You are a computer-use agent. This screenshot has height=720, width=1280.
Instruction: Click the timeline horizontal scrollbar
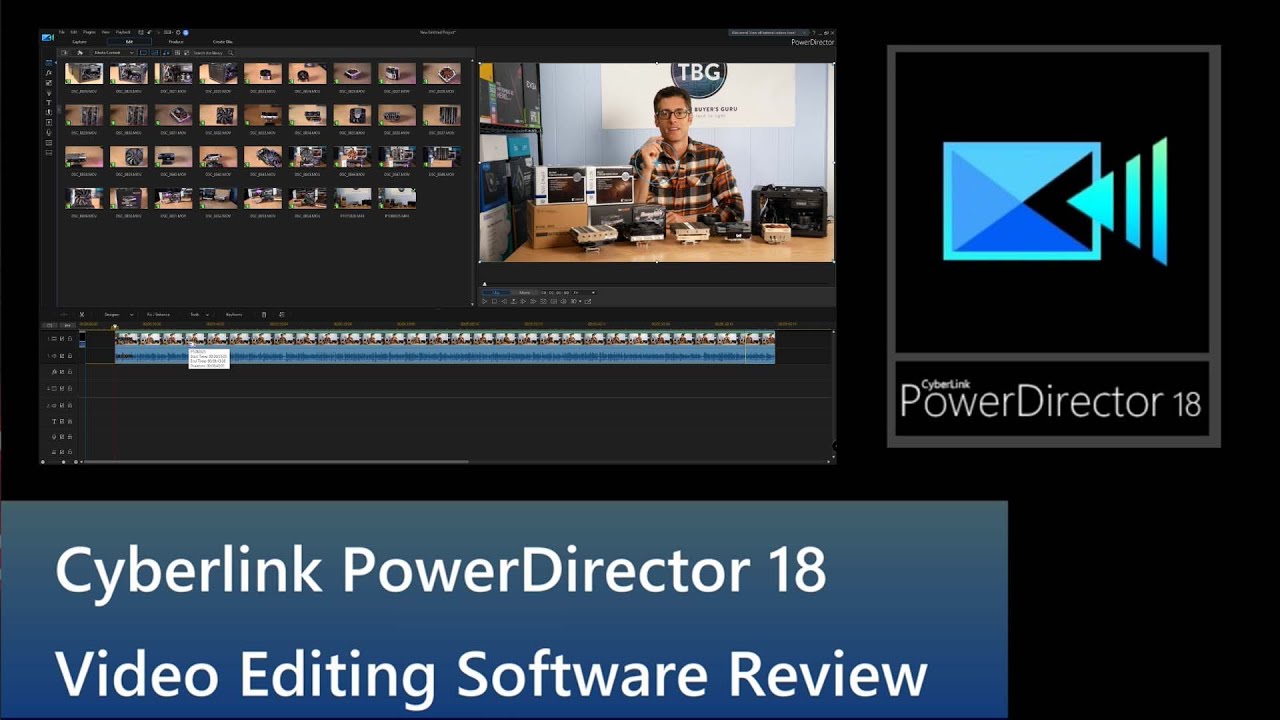tap(275, 462)
